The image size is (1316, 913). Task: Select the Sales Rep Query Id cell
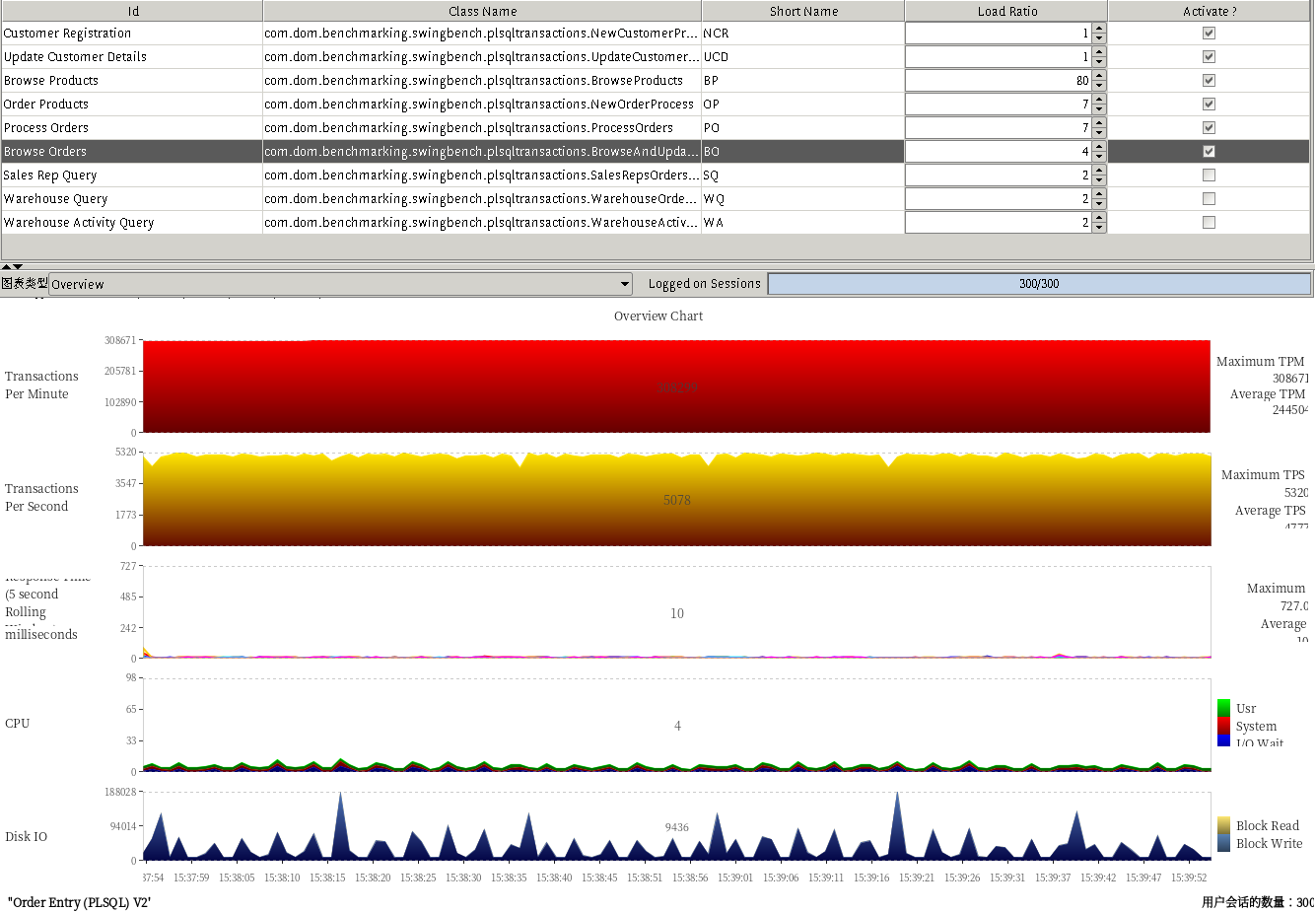click(132, 175)
